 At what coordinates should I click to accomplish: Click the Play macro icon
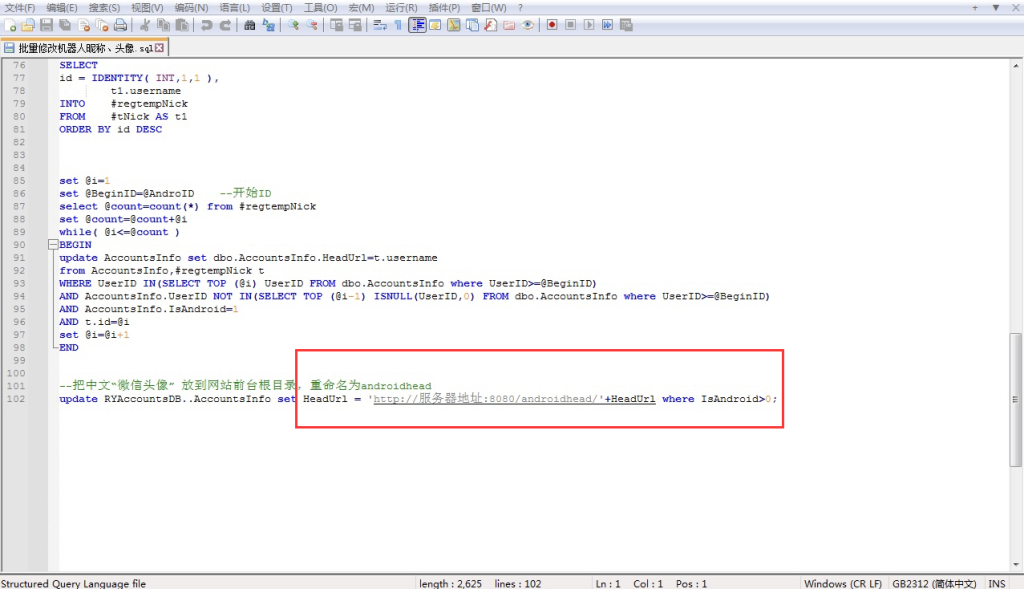click(588, 25)
